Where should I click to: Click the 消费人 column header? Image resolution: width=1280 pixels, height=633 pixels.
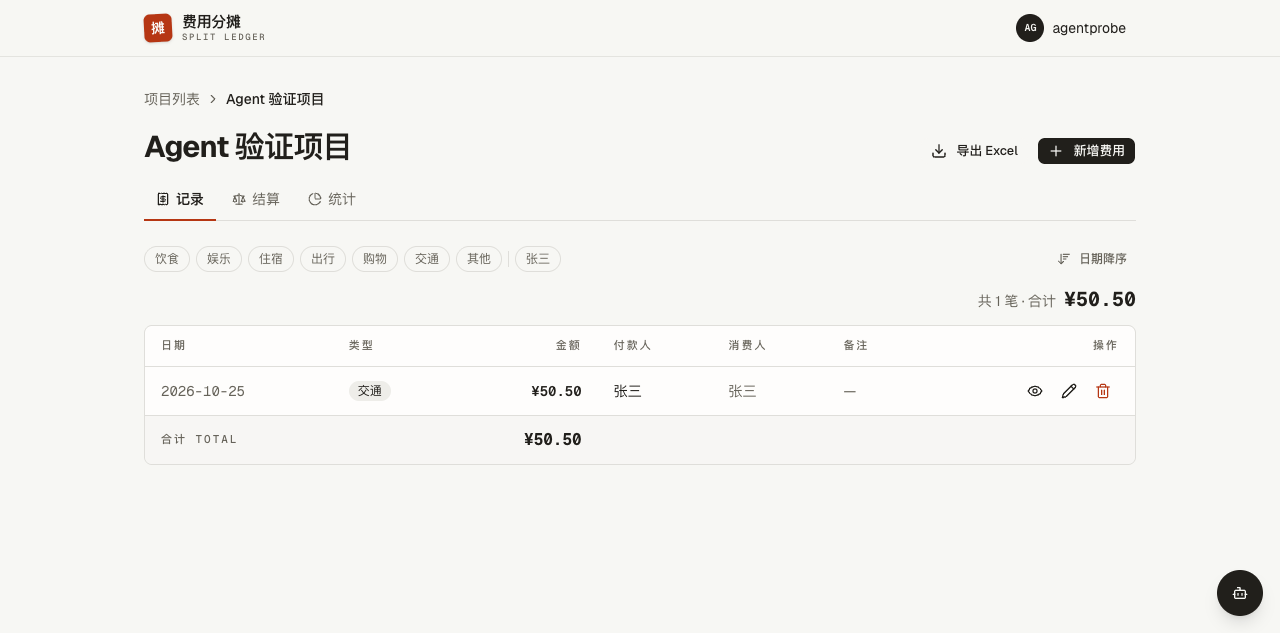(x=747, y=345)
